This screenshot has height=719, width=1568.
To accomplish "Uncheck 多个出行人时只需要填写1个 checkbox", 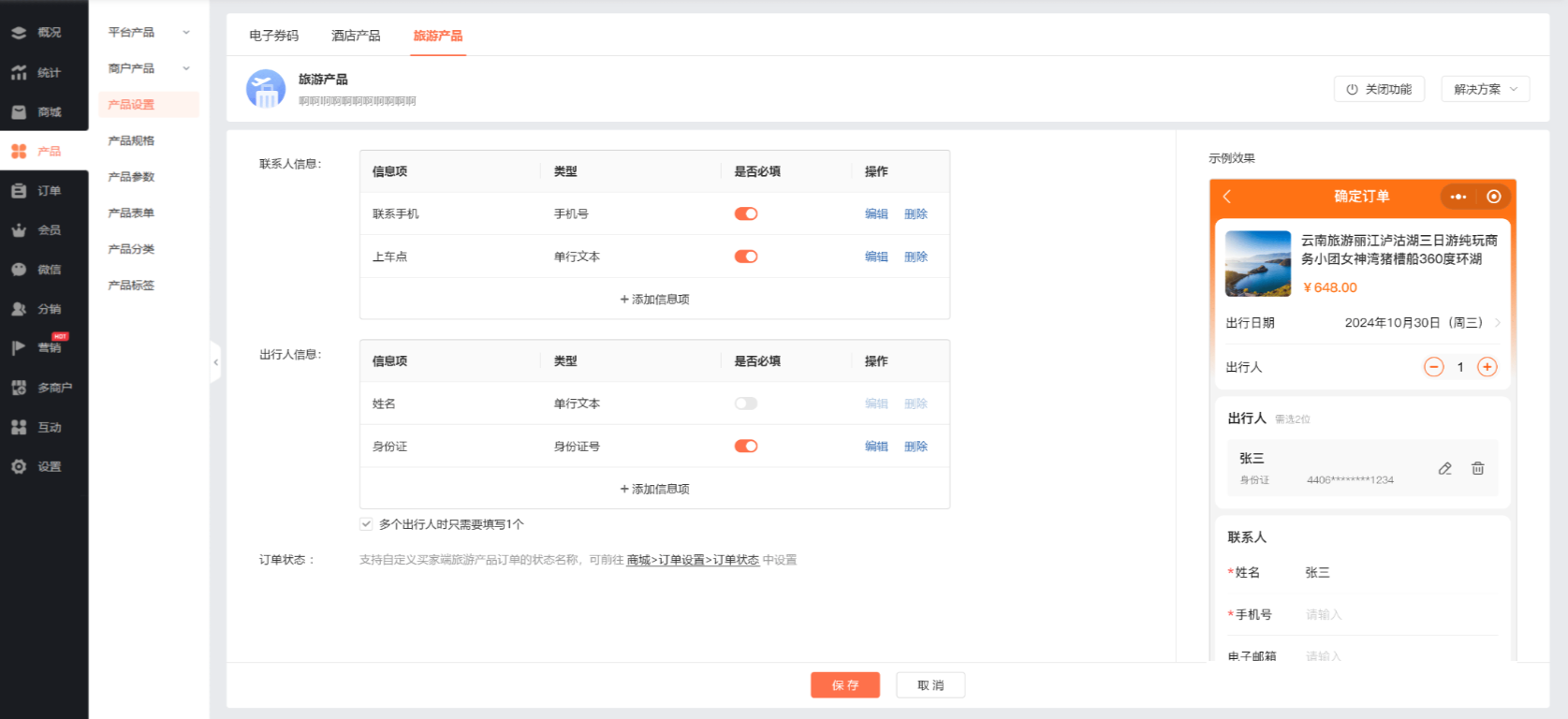I will [x=366, y=524].
